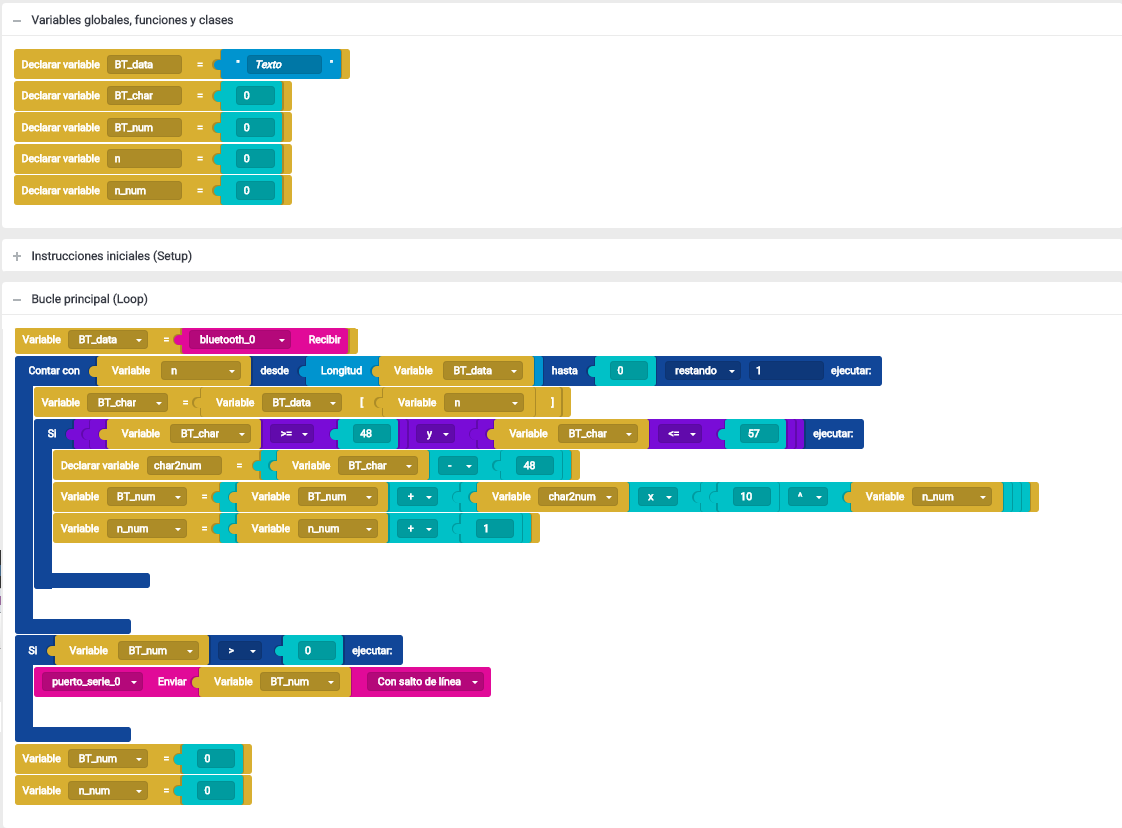Edit the comparison value 57
This screenshot has width=1122, height=828.
(x=759, y=434)
